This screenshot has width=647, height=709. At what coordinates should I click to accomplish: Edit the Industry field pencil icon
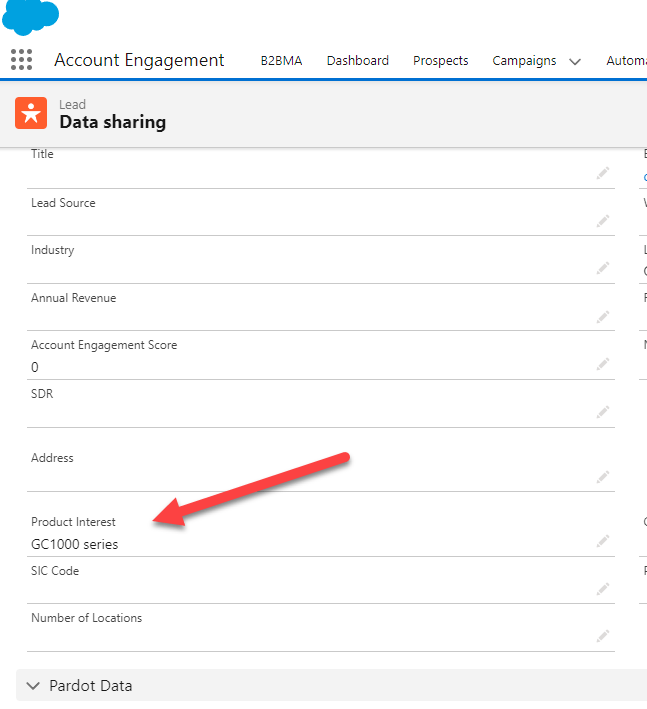(603, 268)
